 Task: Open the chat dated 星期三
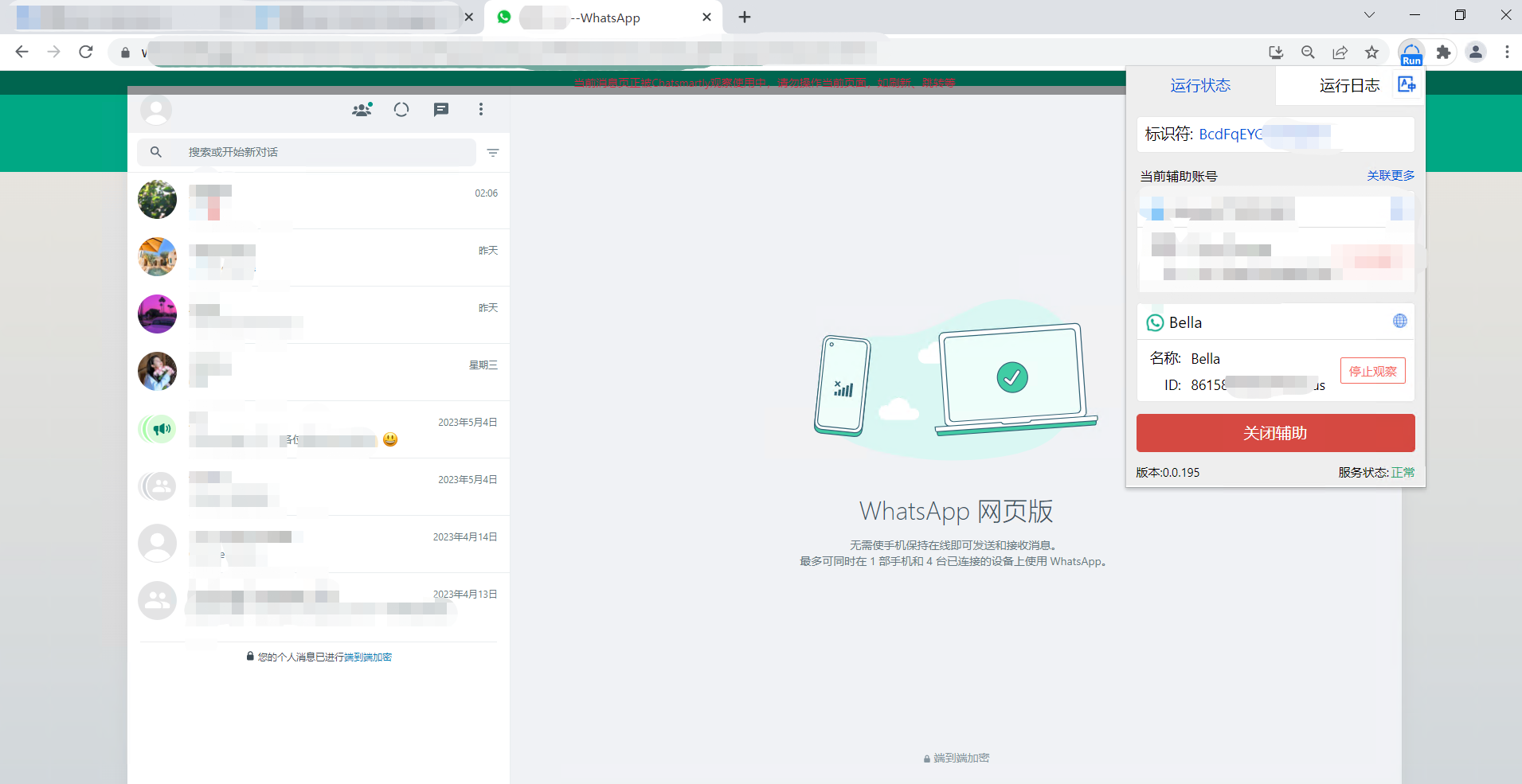point(319,372)
